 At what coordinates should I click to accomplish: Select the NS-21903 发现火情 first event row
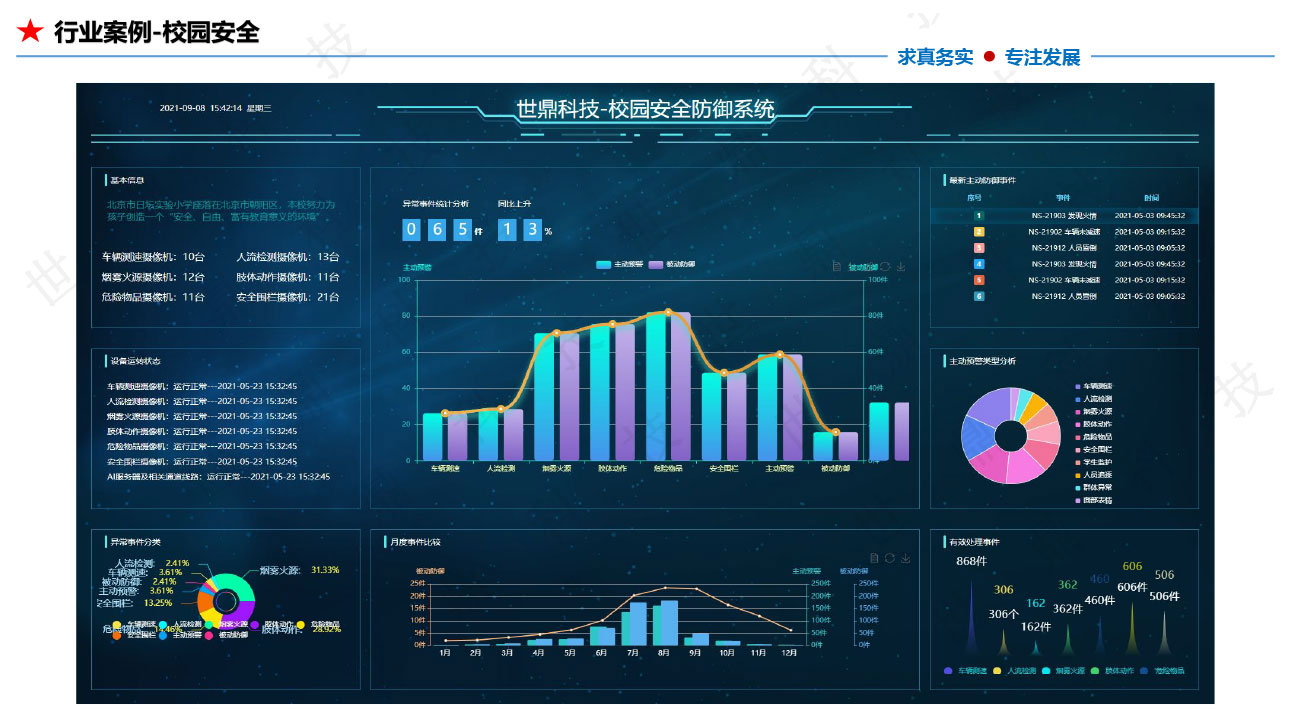[1064, 215]
